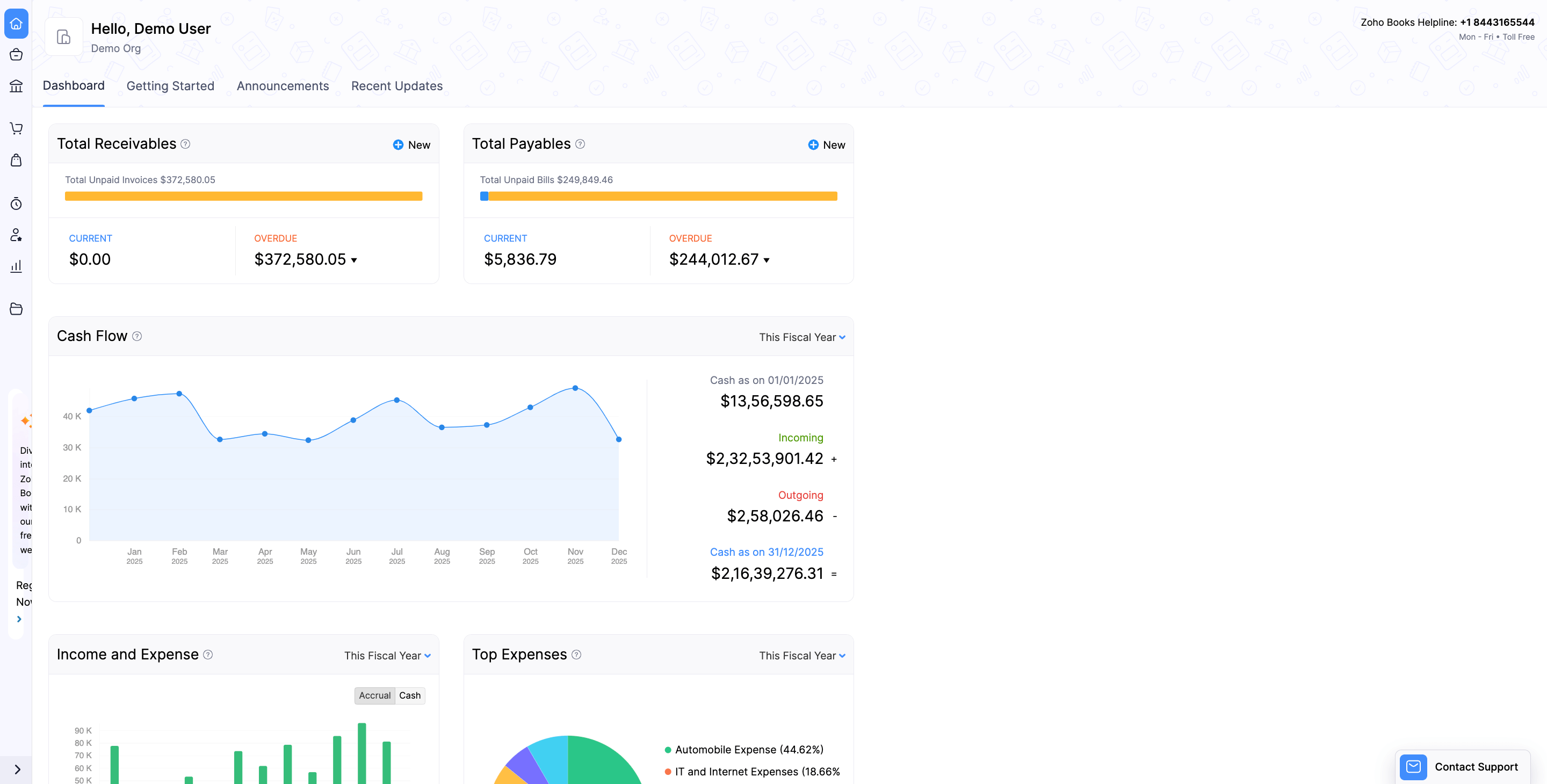The height and width of the screenshot is (784, 1547).
Task: Open the Home dashboard icon in sidebar
Action: click(x=16, y=24)
